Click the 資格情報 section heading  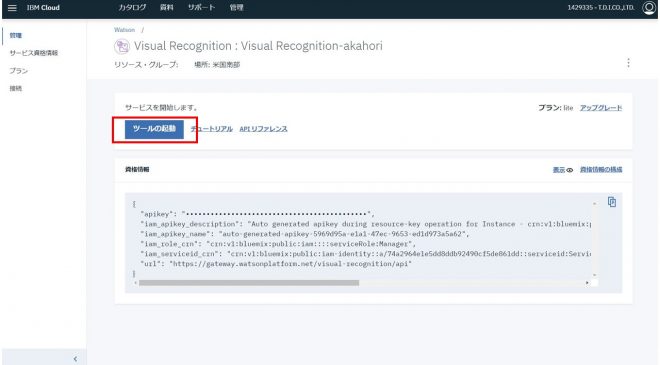137,169
